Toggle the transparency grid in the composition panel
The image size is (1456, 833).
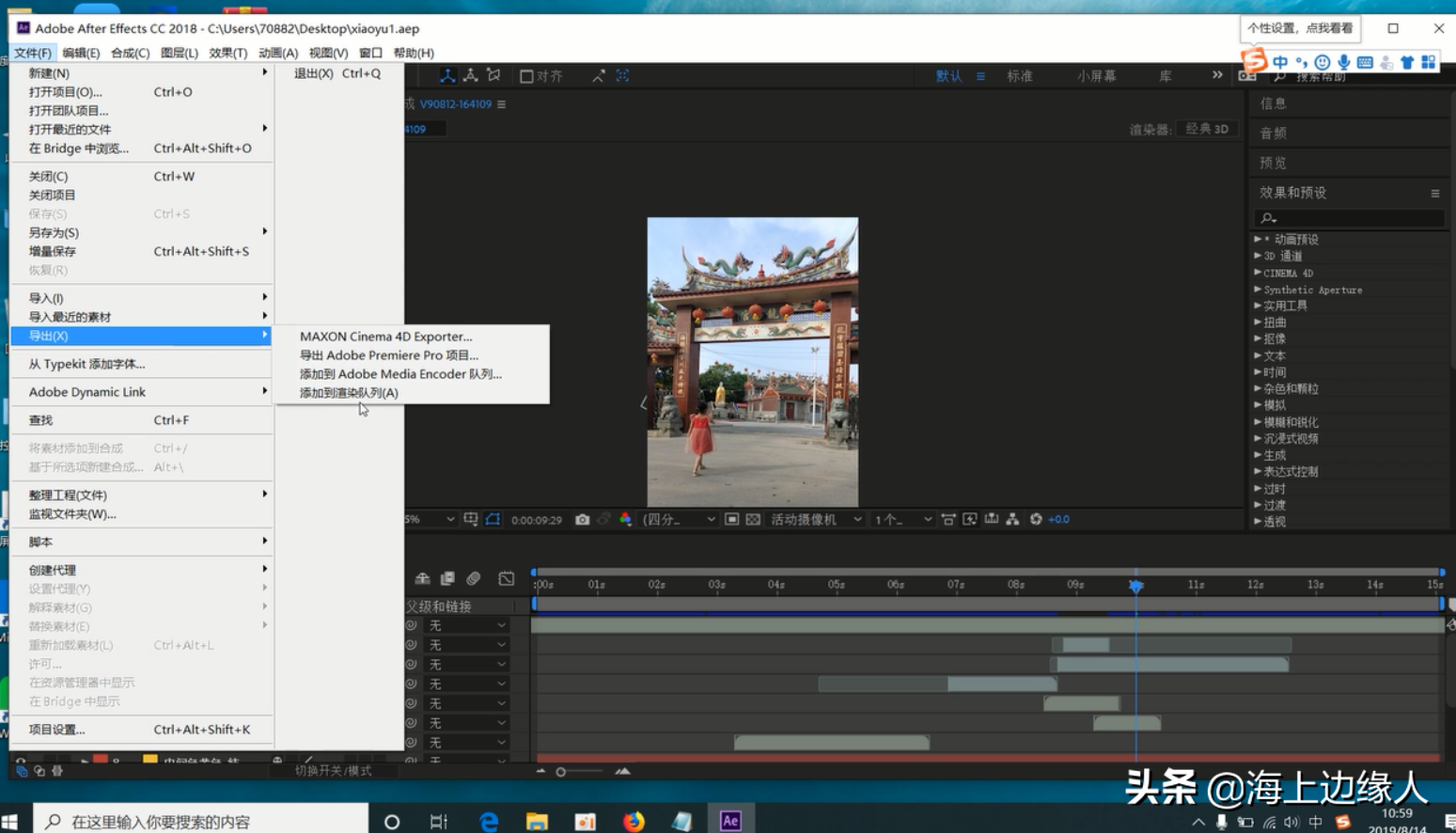747,518
